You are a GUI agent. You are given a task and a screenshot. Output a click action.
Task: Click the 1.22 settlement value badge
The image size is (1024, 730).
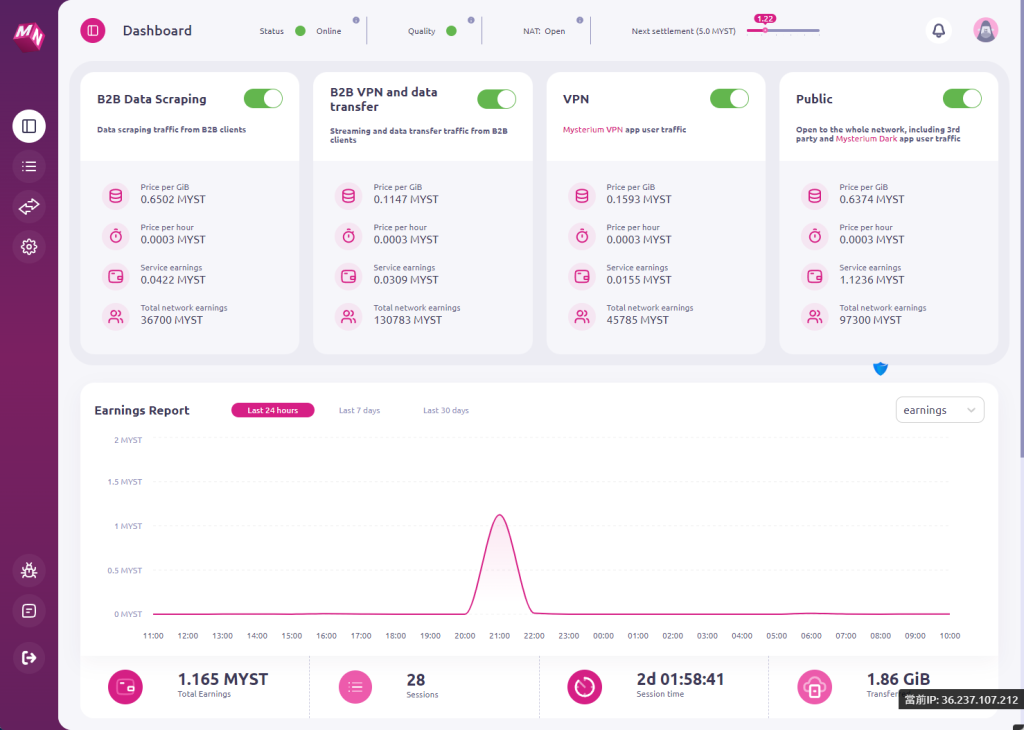(x=765, y=19)
